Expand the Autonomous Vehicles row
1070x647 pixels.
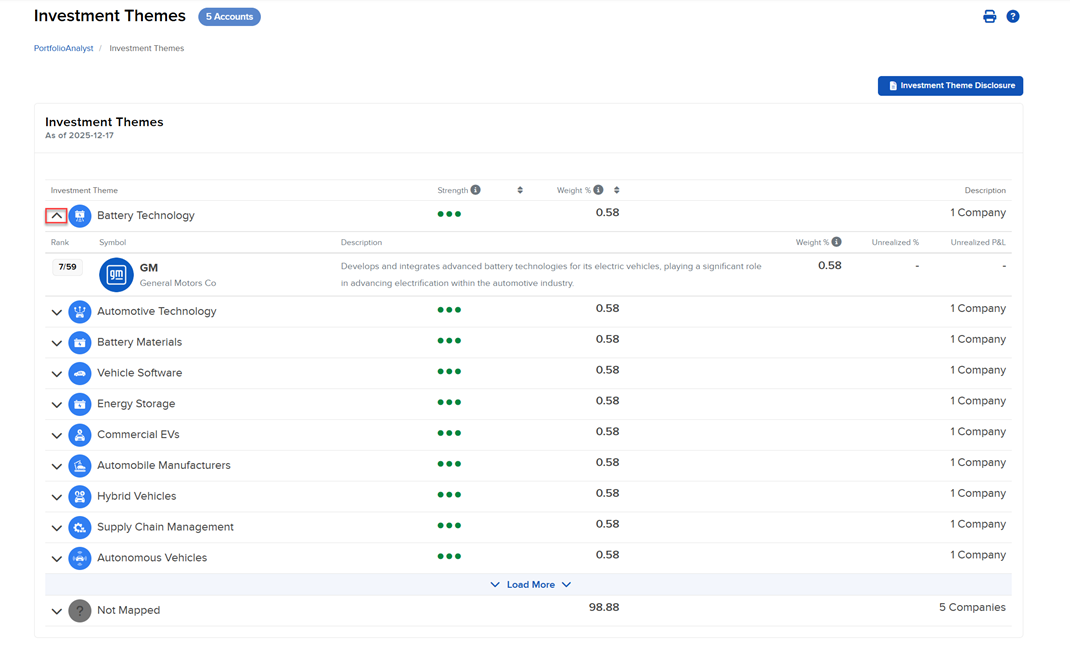57,559
